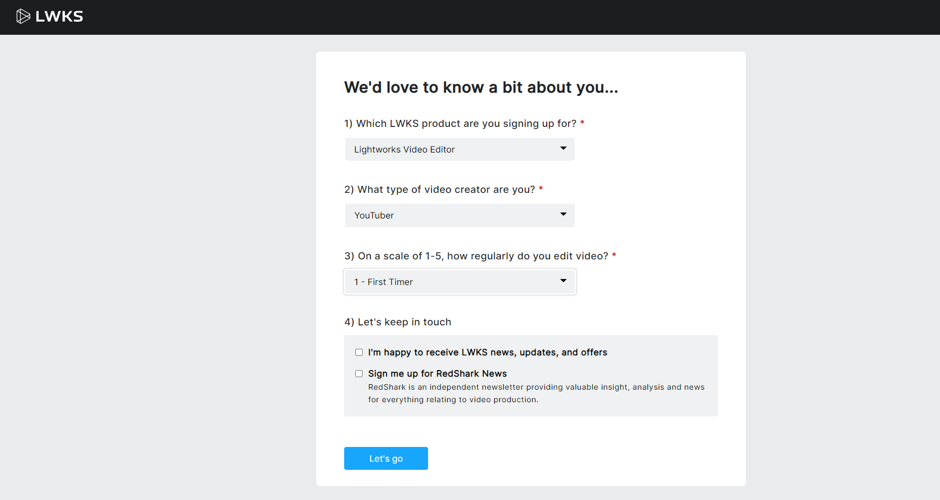940x500 pixels.
Task: Click the LWKS play-triangle logo icon
Action: [23, 16]
